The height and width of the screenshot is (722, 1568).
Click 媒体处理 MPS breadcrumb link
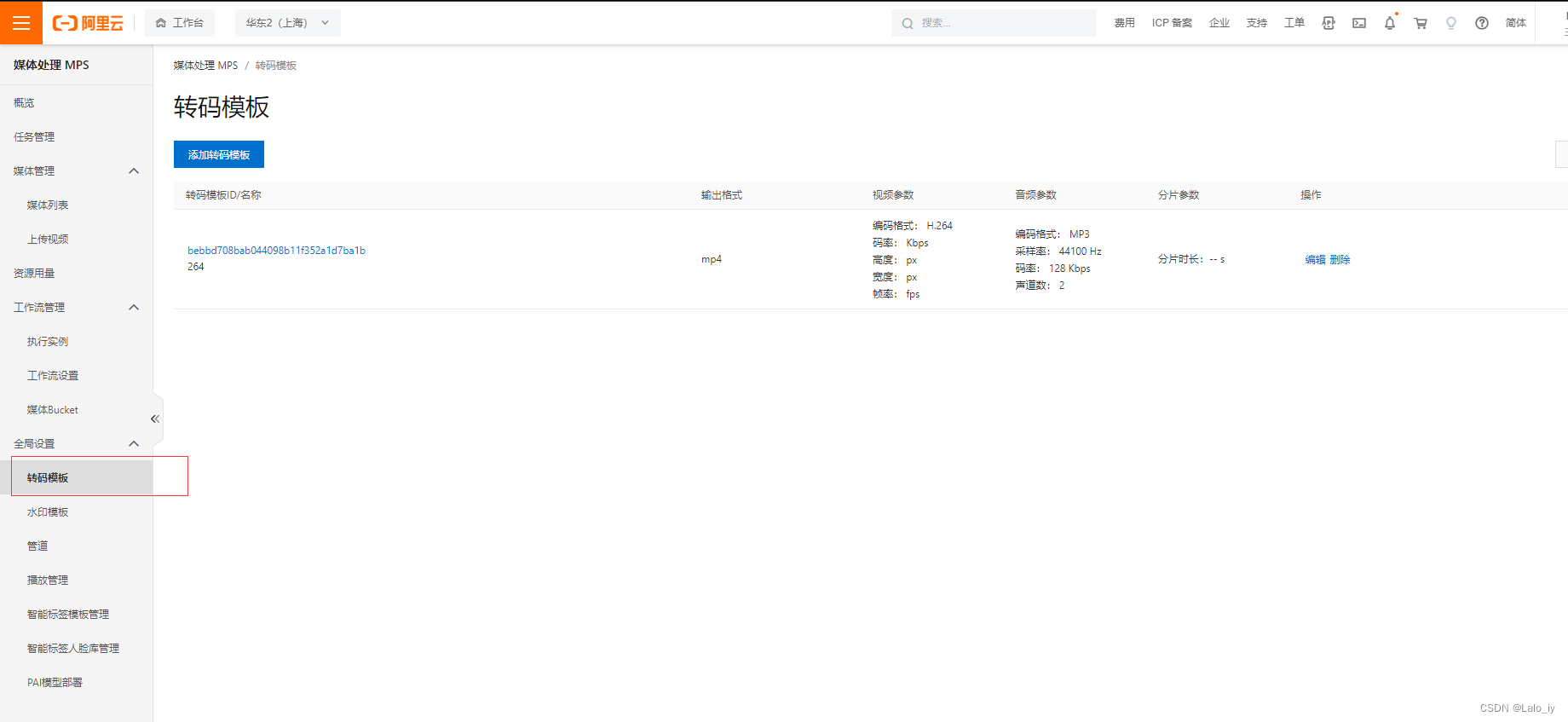coord(205,66)
